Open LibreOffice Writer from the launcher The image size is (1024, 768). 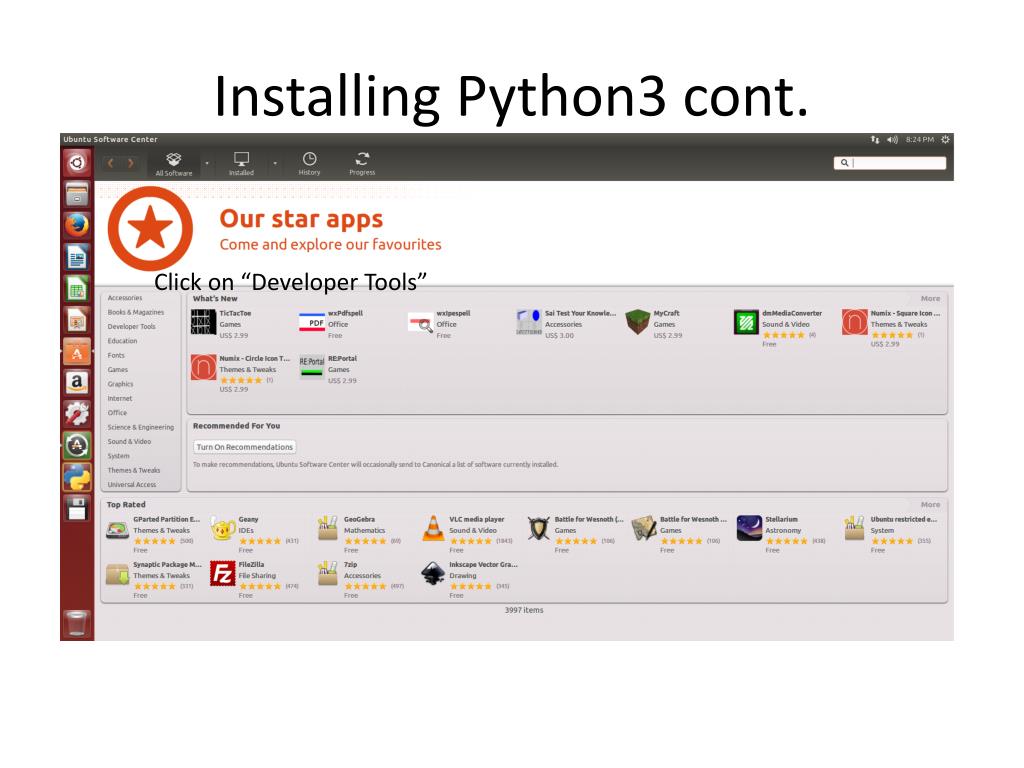(77, 257)
